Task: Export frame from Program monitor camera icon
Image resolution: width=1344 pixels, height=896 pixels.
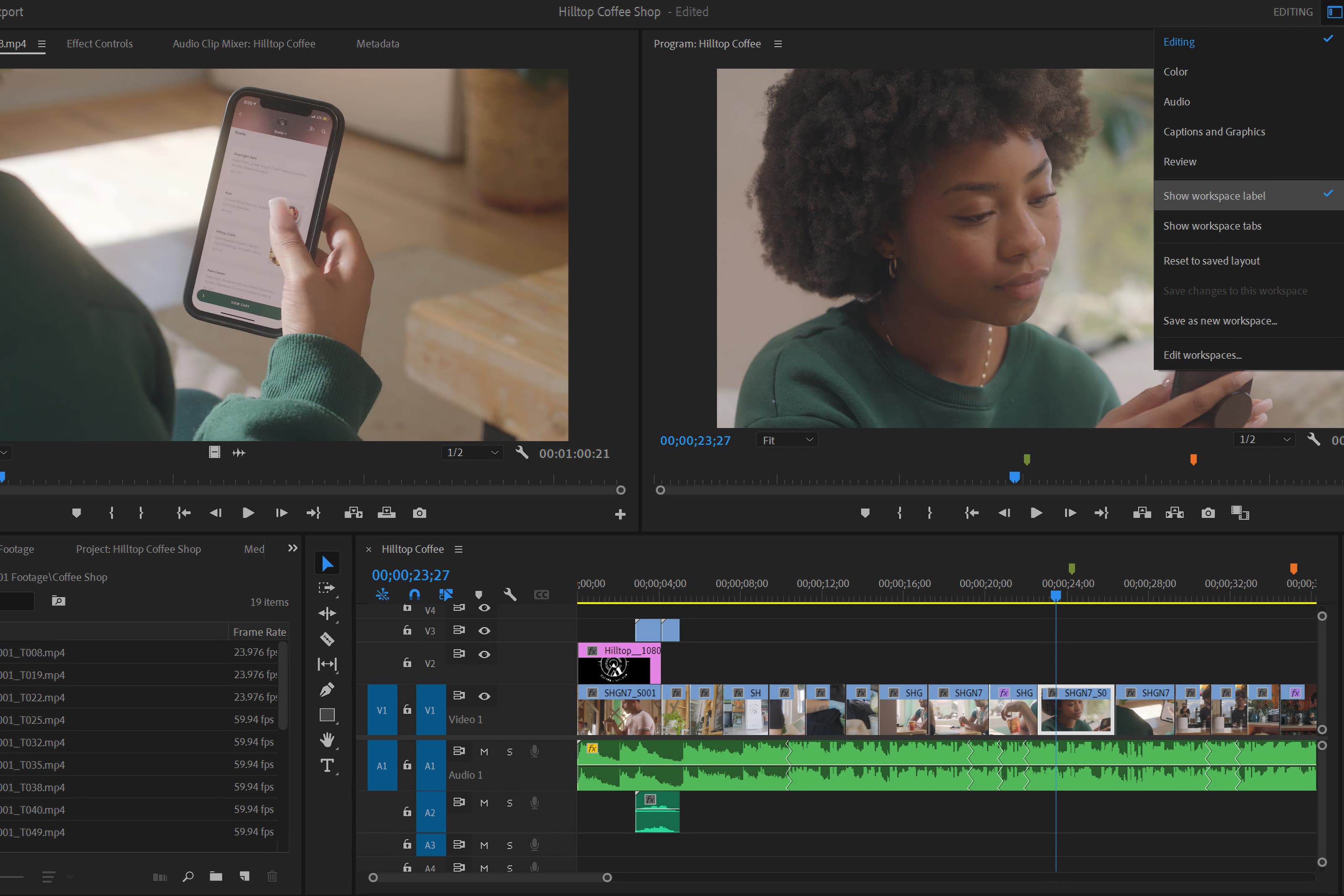Action: coord(1207,513)
